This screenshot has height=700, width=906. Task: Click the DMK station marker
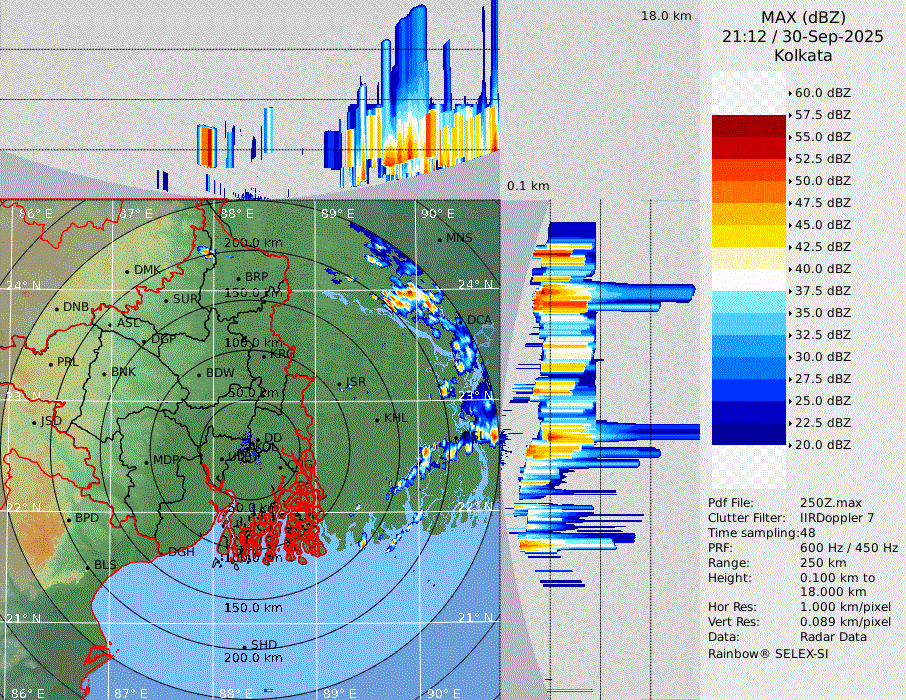[x=127, y=271]
